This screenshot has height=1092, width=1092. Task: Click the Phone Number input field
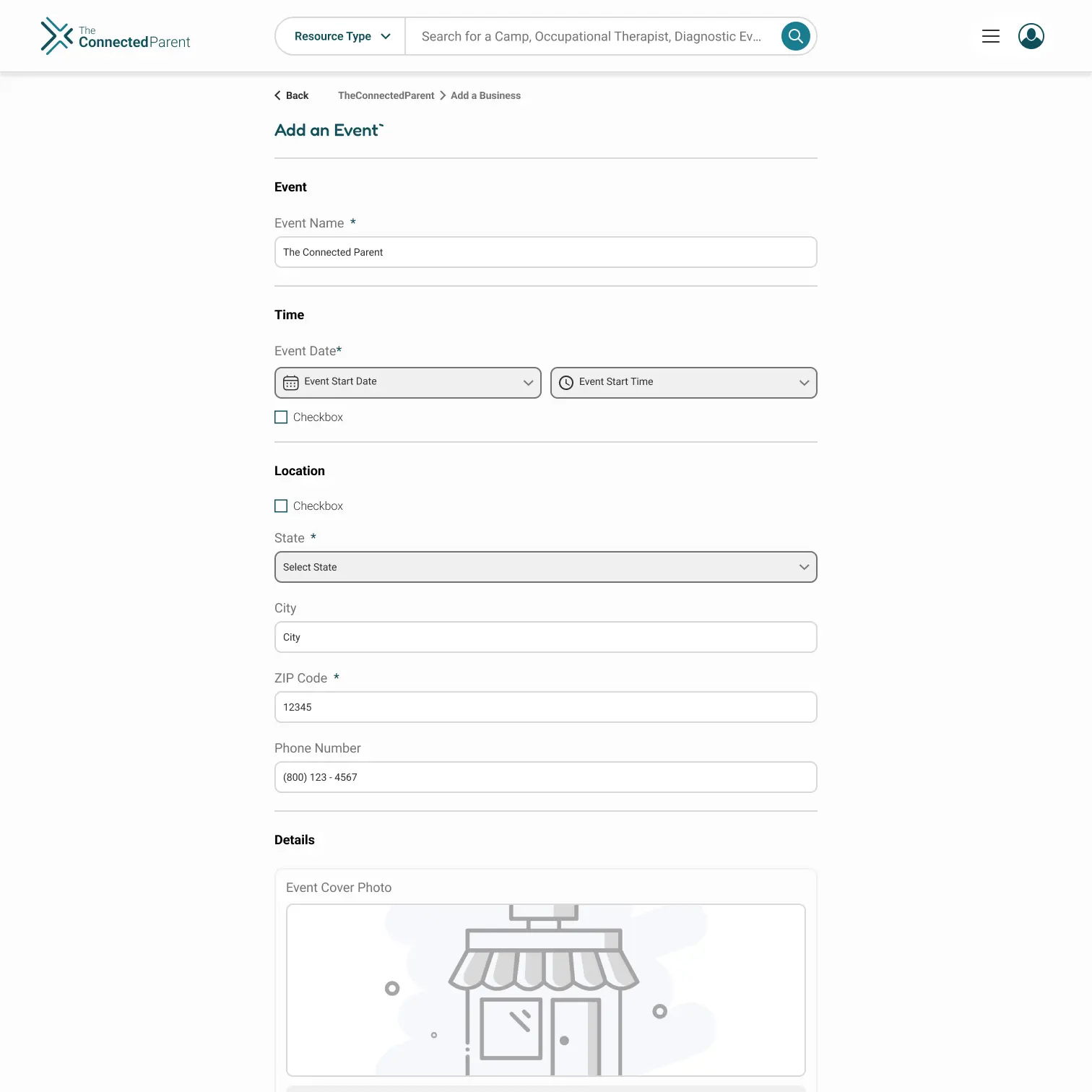[545, 777]
